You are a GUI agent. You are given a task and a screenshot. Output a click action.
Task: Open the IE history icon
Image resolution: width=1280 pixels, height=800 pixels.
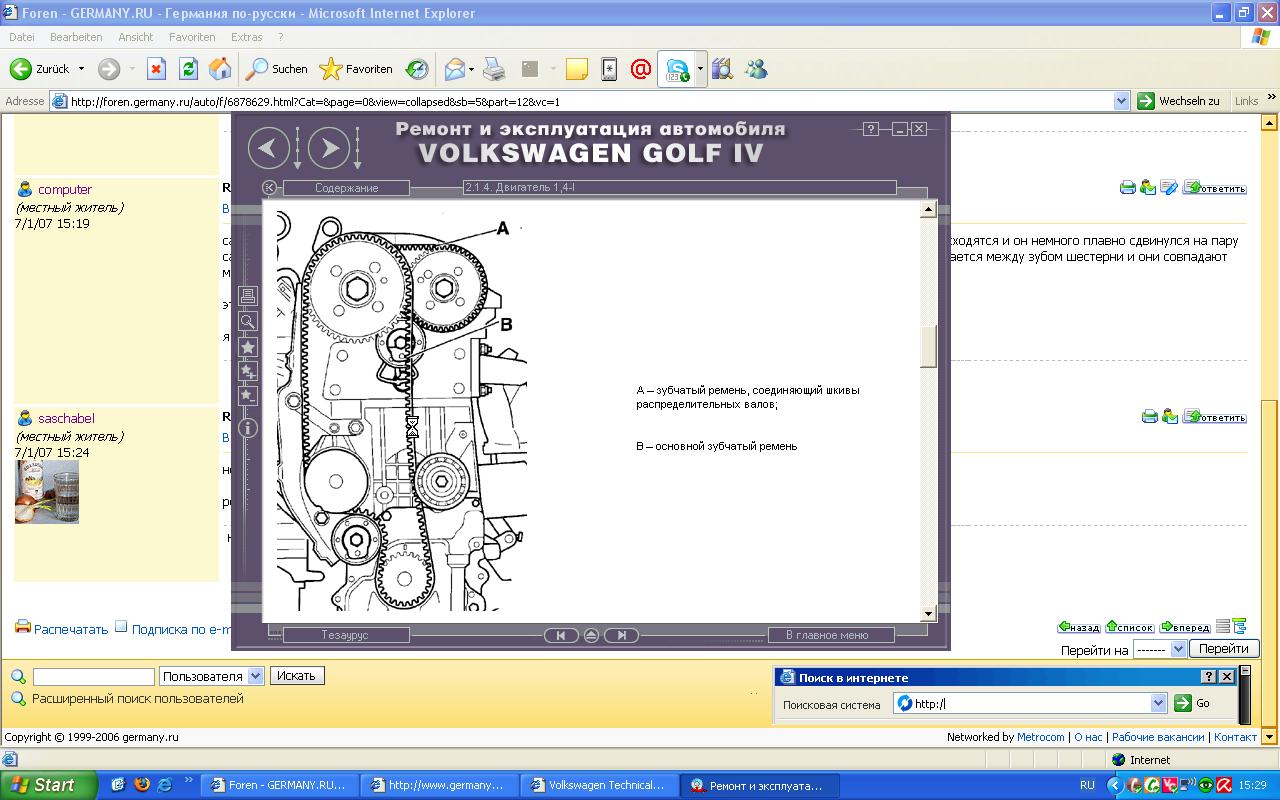coord(416,69)
